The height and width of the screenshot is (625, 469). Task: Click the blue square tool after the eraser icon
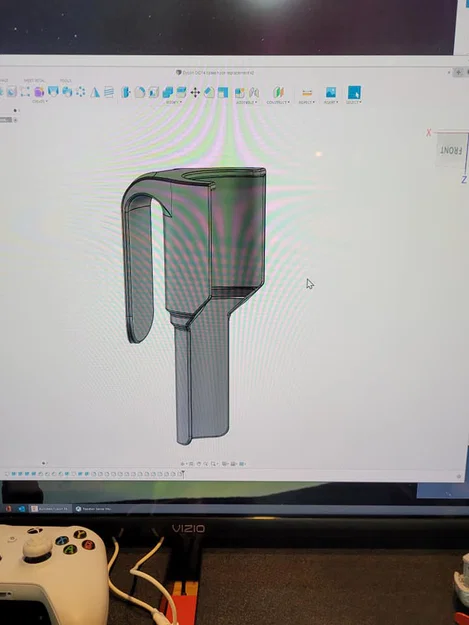click(223, 92)
